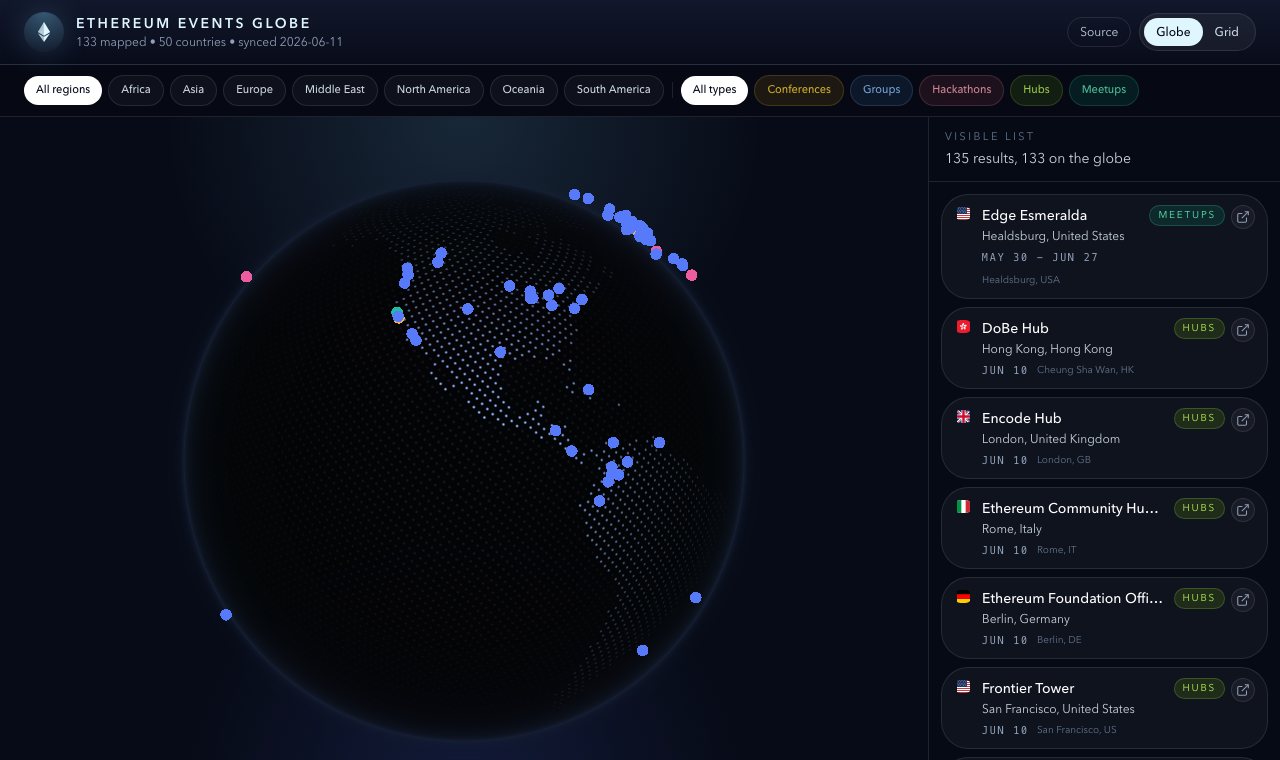This screenshot has width=1280, height=760.
Task: Open the Source button
Action: [x=1099, y=32]
